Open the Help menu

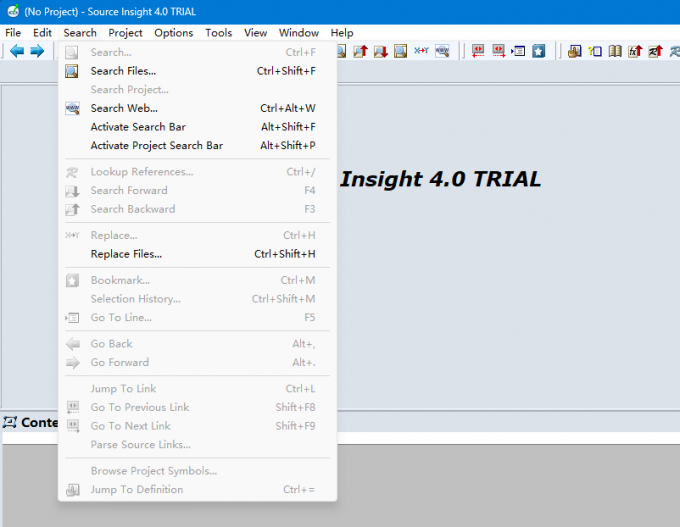click(x=342, y=33)
